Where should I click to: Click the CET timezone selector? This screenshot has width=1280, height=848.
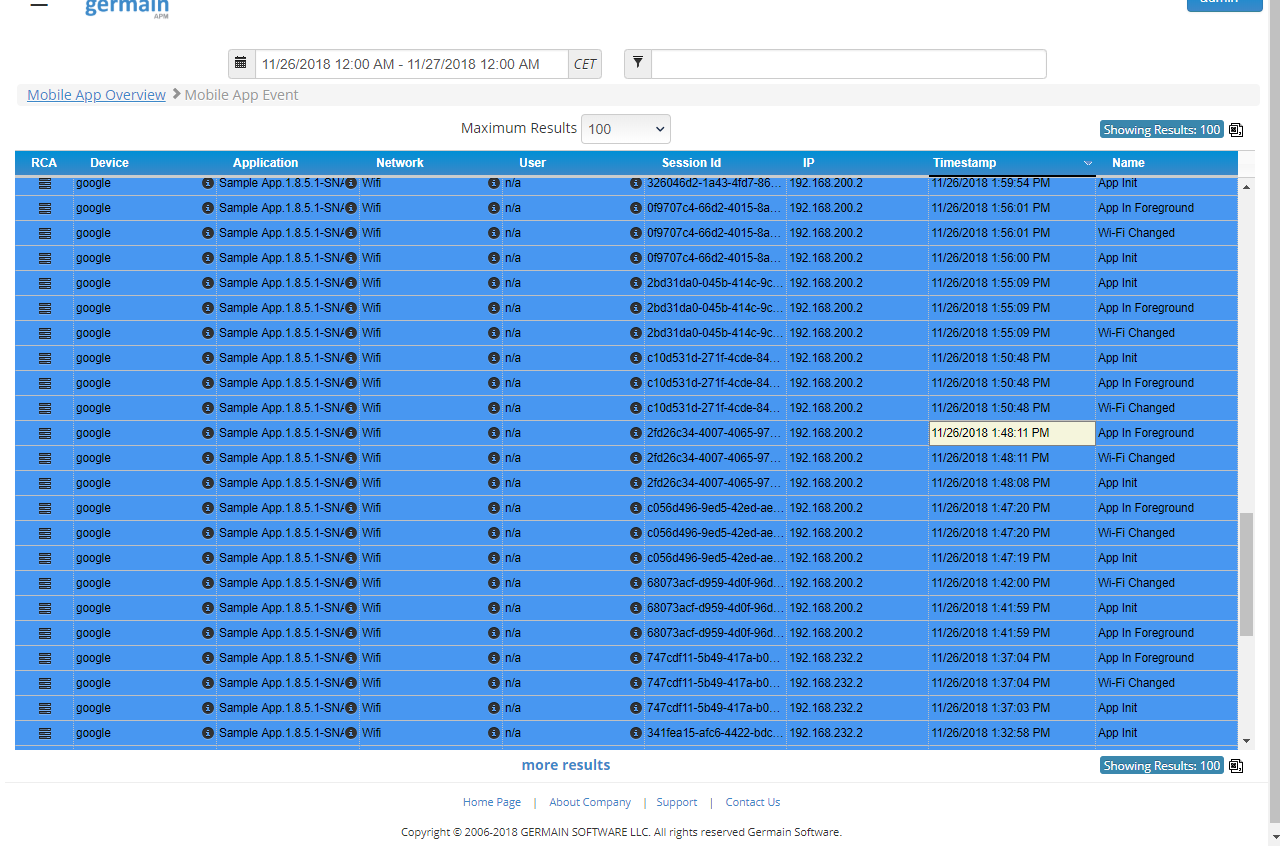(584, 64)
